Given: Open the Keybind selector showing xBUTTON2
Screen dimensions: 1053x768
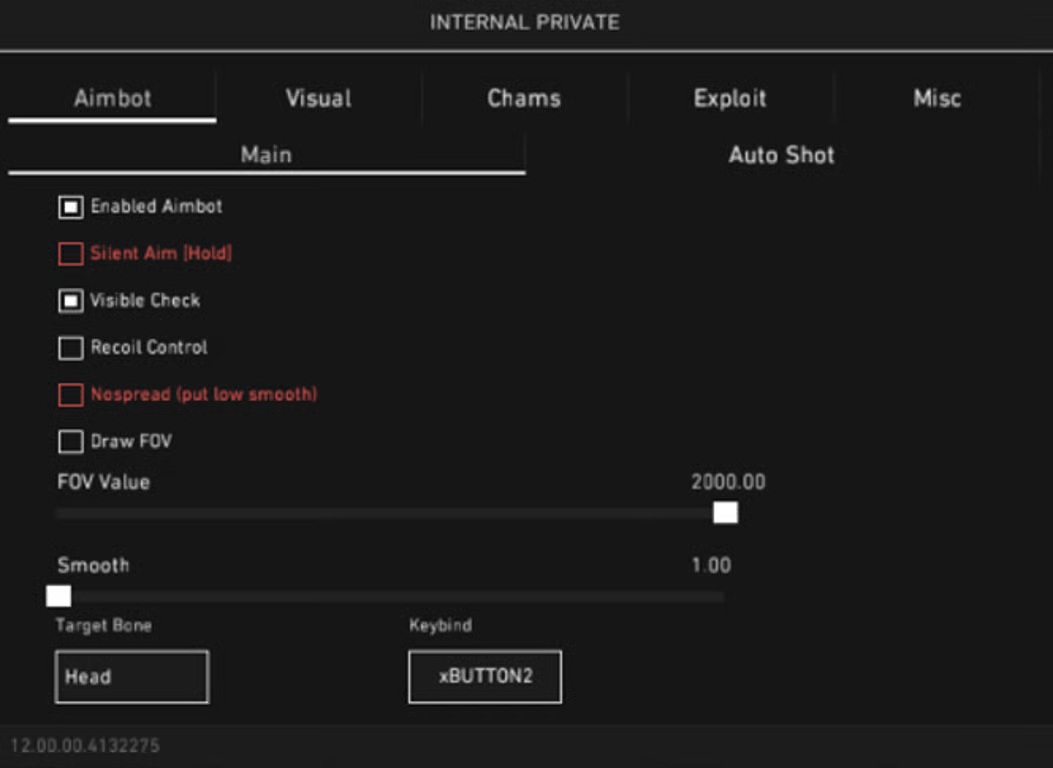Looking at the screenshot, I should click(x=484, y=676).
